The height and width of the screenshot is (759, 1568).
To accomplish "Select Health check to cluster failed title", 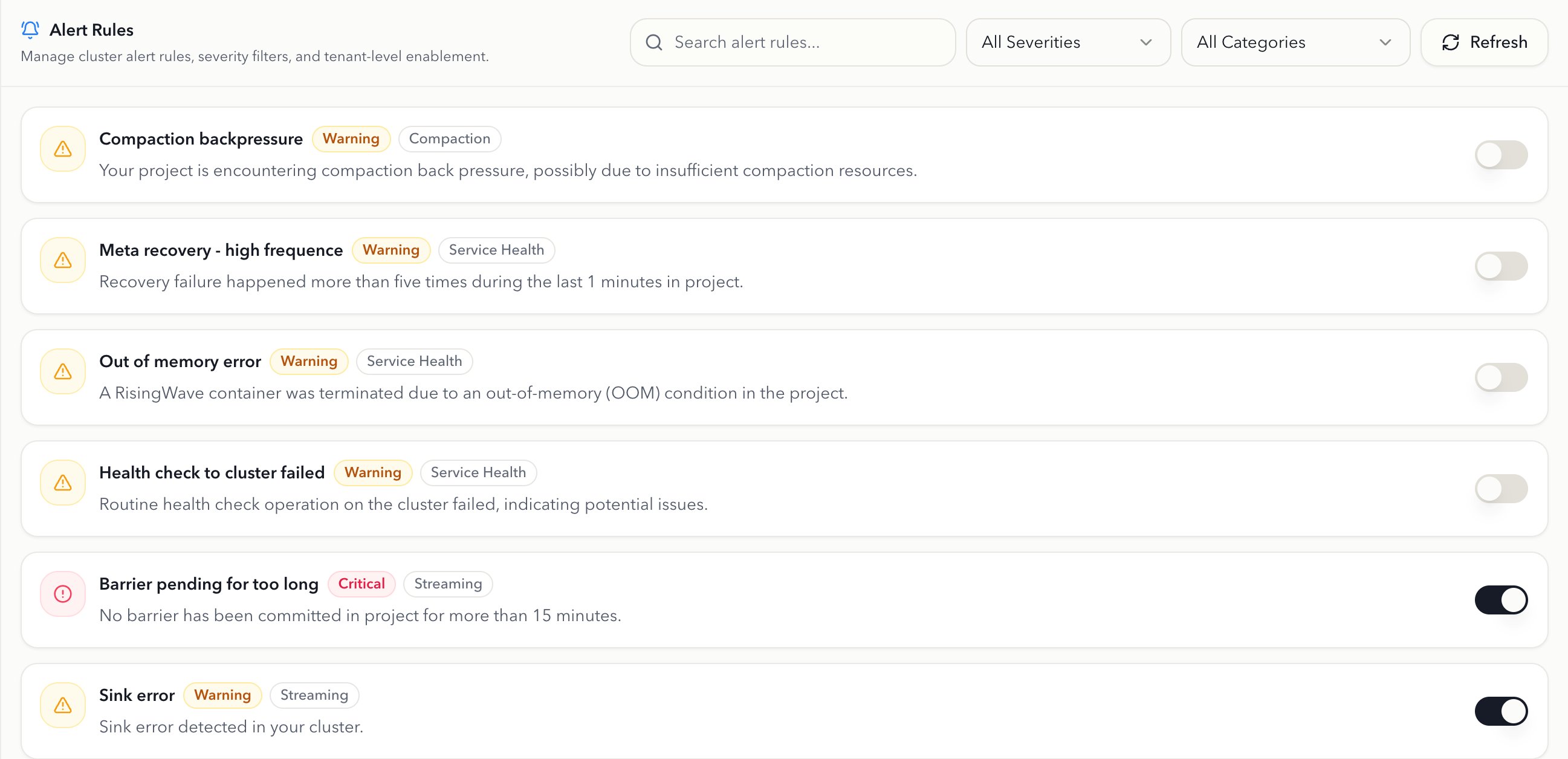I will point(212,473).
